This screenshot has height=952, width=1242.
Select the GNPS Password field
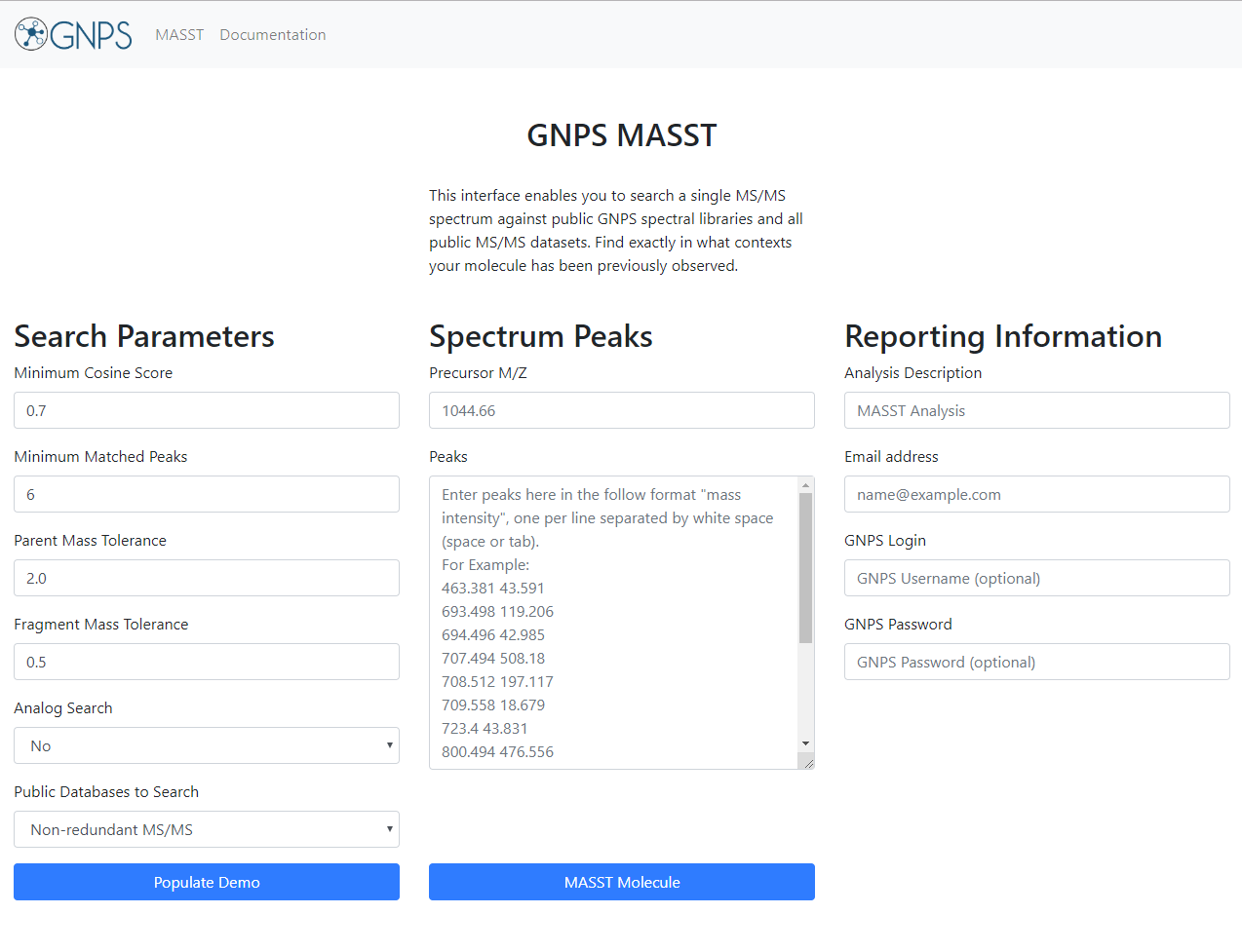coord(1037,662)
